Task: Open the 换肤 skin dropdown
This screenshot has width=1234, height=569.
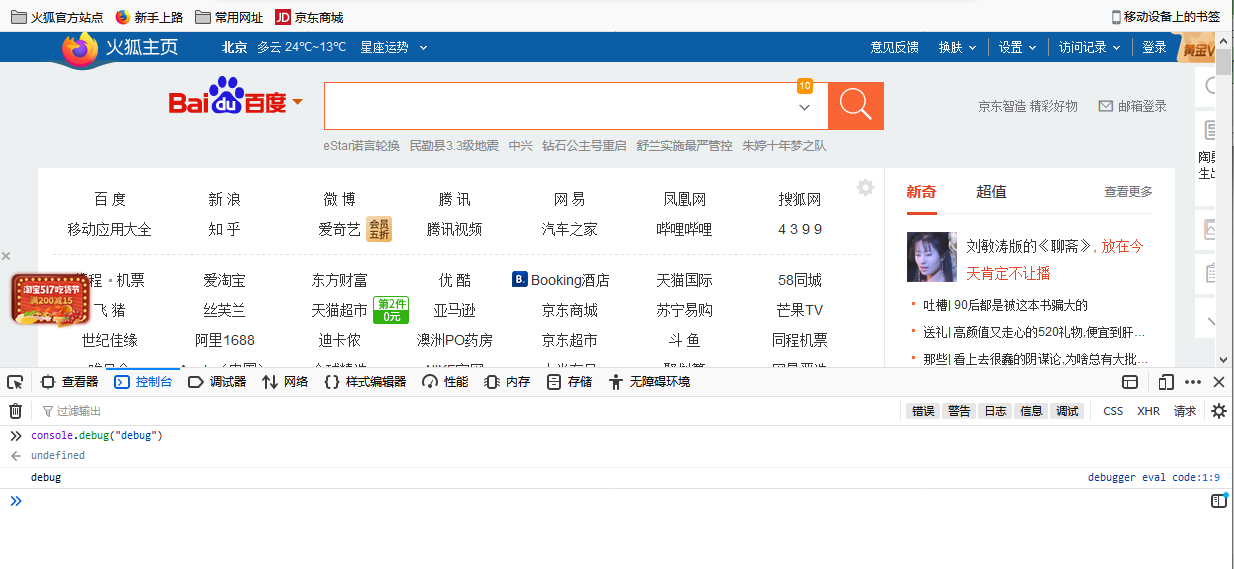Action: (x=956, y=47)
